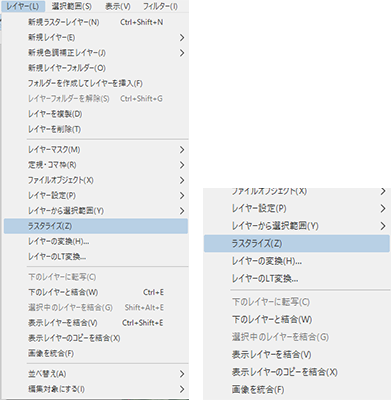The height and width of the screenshot is (400, 391).
Task: Expand the 編集対象にする(I) submenu
Action: (x=96, y=389)
